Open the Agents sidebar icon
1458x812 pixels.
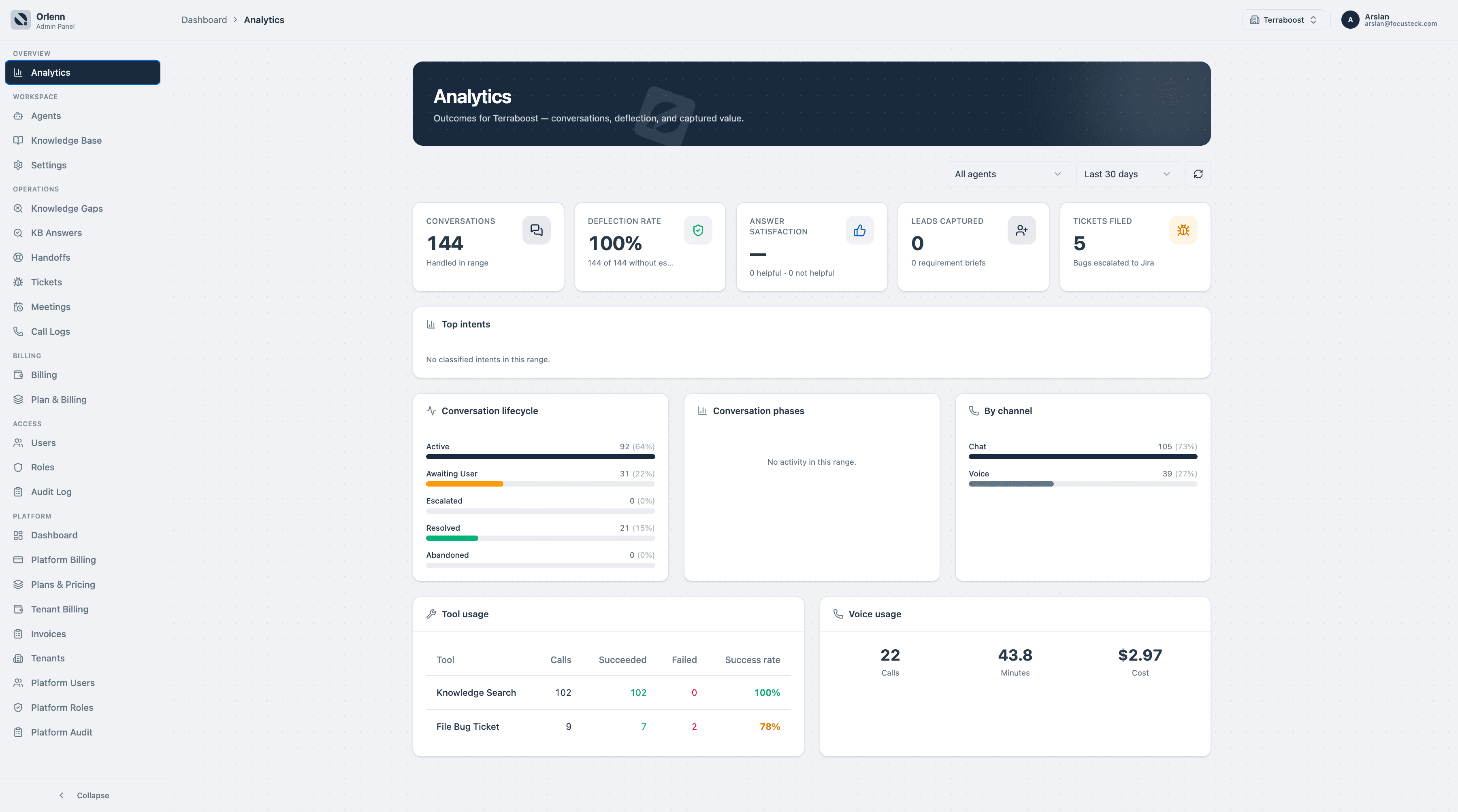pos(18,116)
